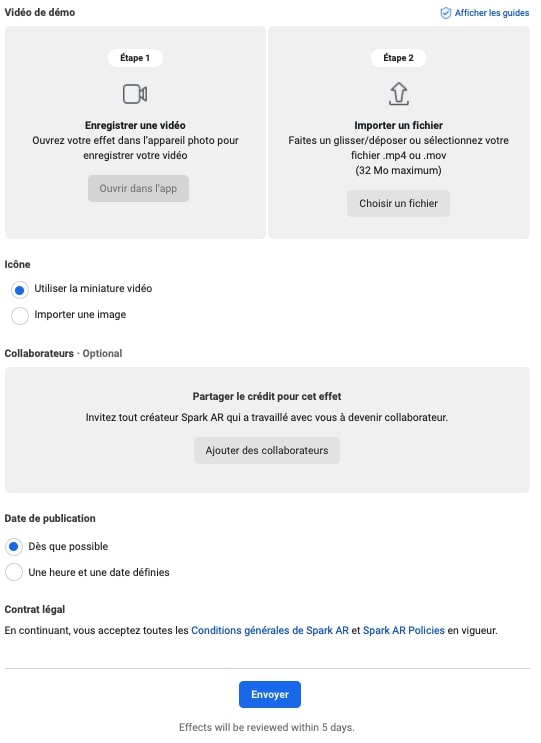Click the Ajouter des collaborateurs button
This screenshot has width=541, height=743.
coord(267,450)
